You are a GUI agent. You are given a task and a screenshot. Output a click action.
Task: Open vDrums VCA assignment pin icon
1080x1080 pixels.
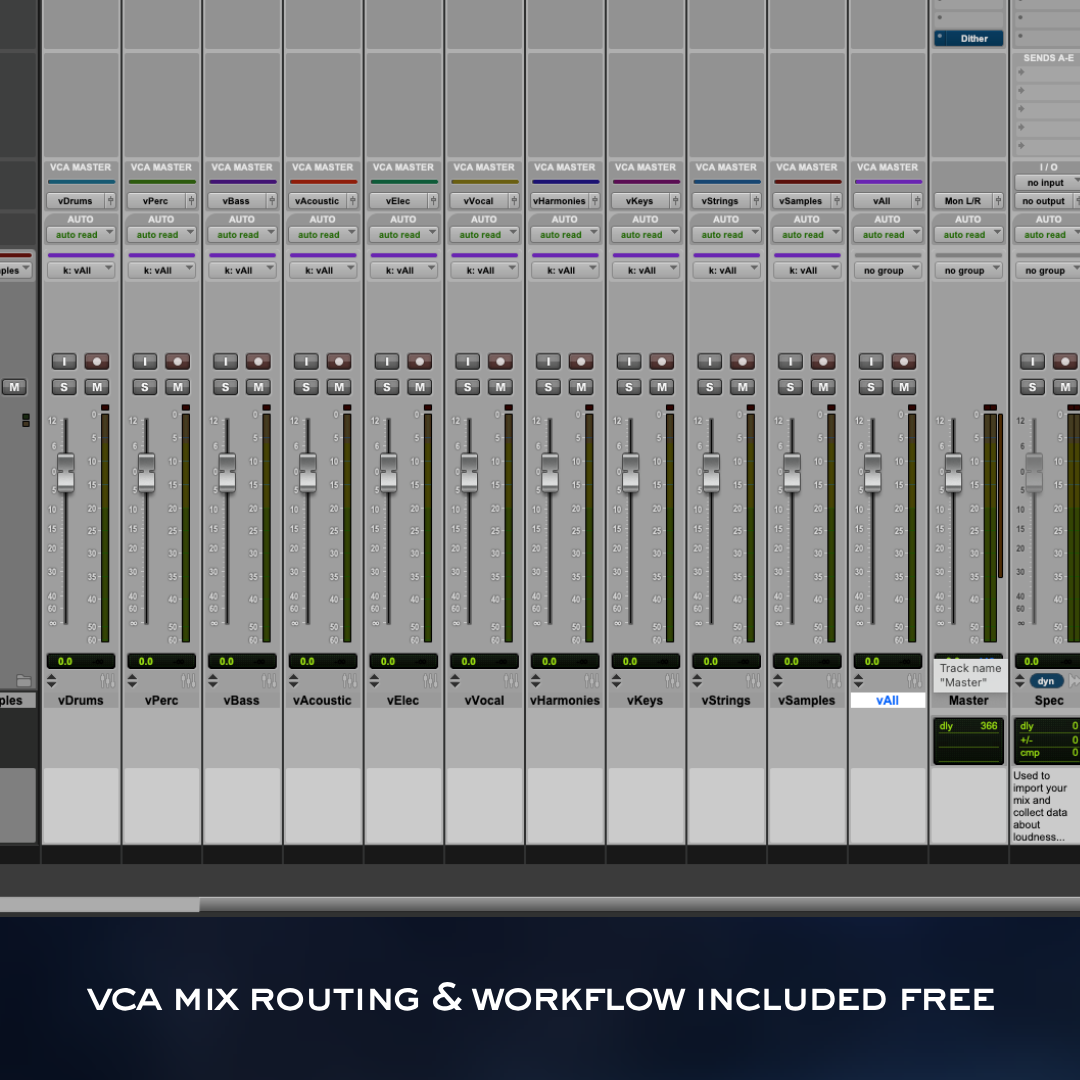coord(110,200)
